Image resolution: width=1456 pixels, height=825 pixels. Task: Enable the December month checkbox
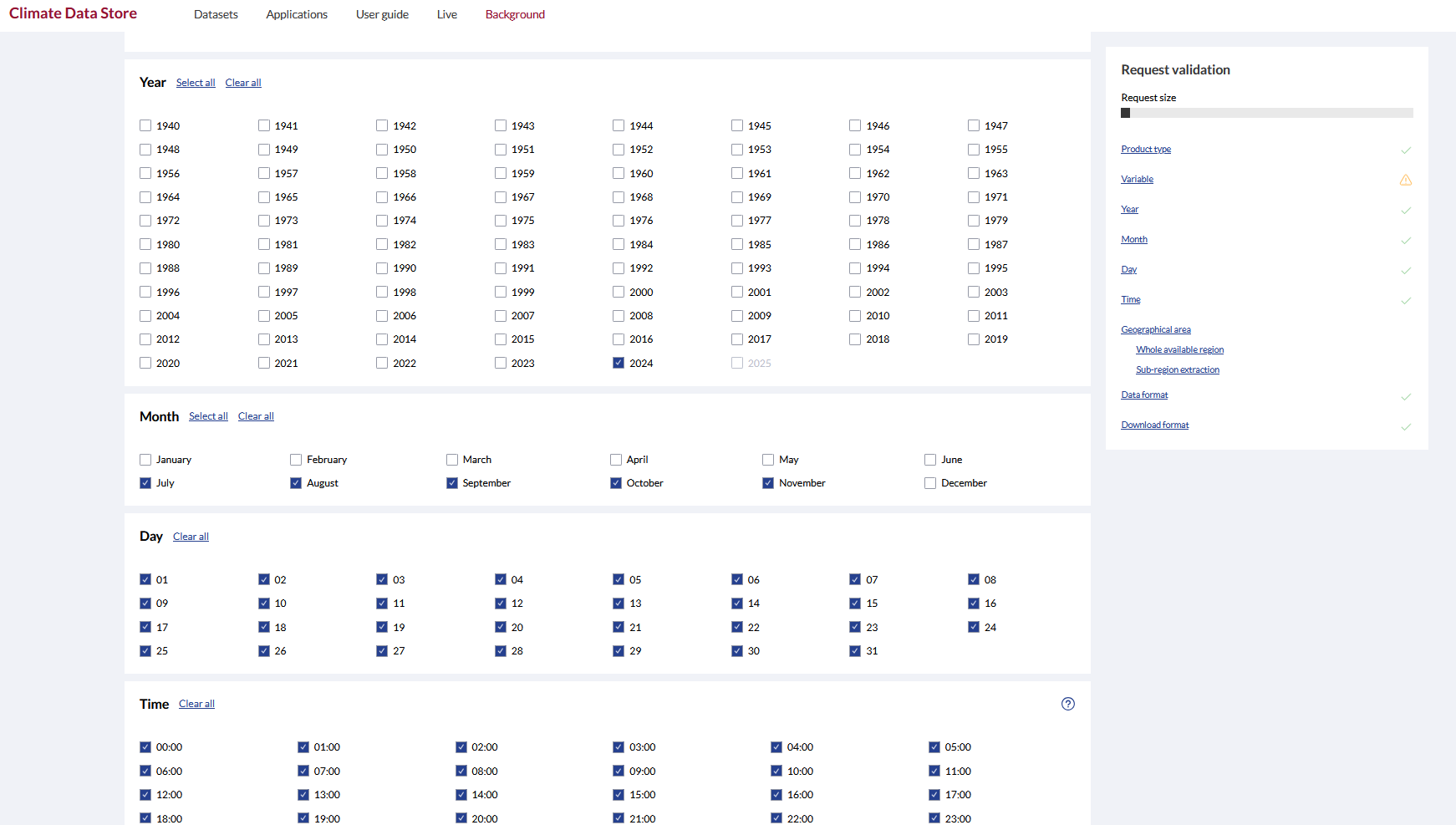(930, 483)
